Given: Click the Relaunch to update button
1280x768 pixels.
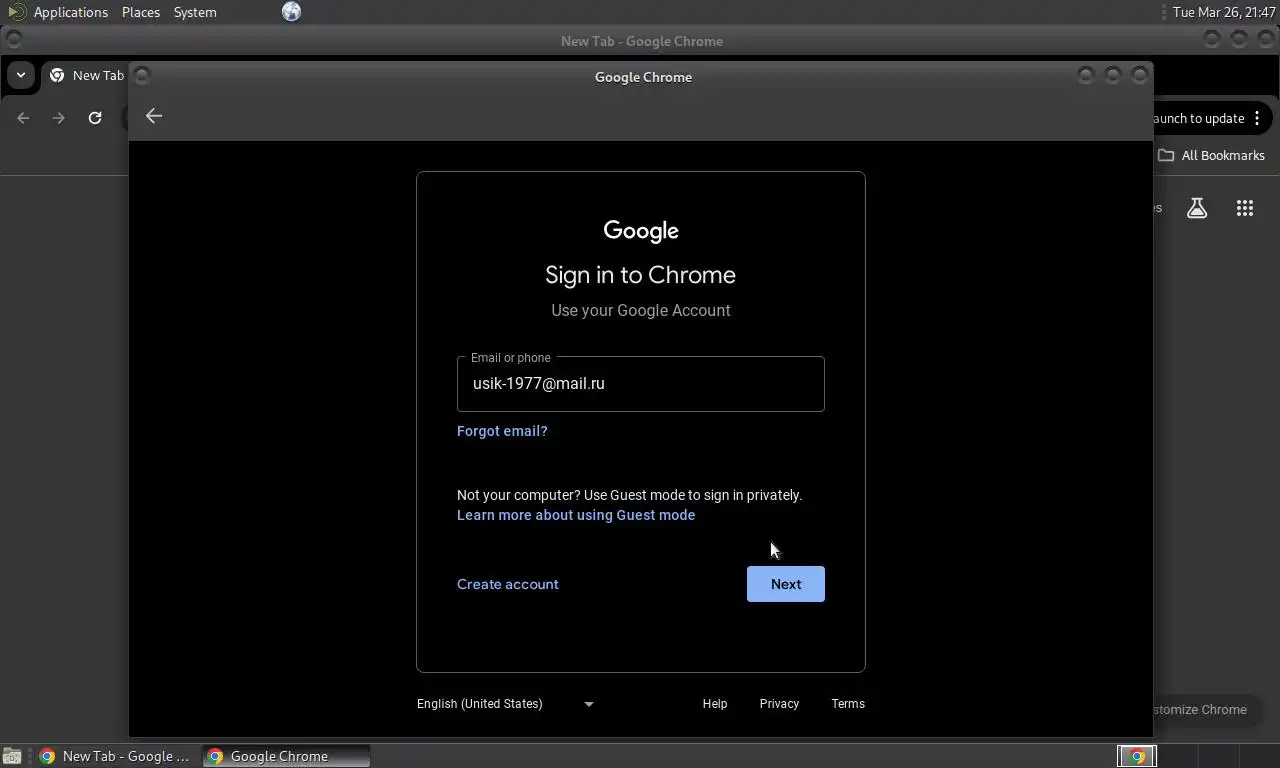Looking at the screenshot, I should click(1199, 118).
